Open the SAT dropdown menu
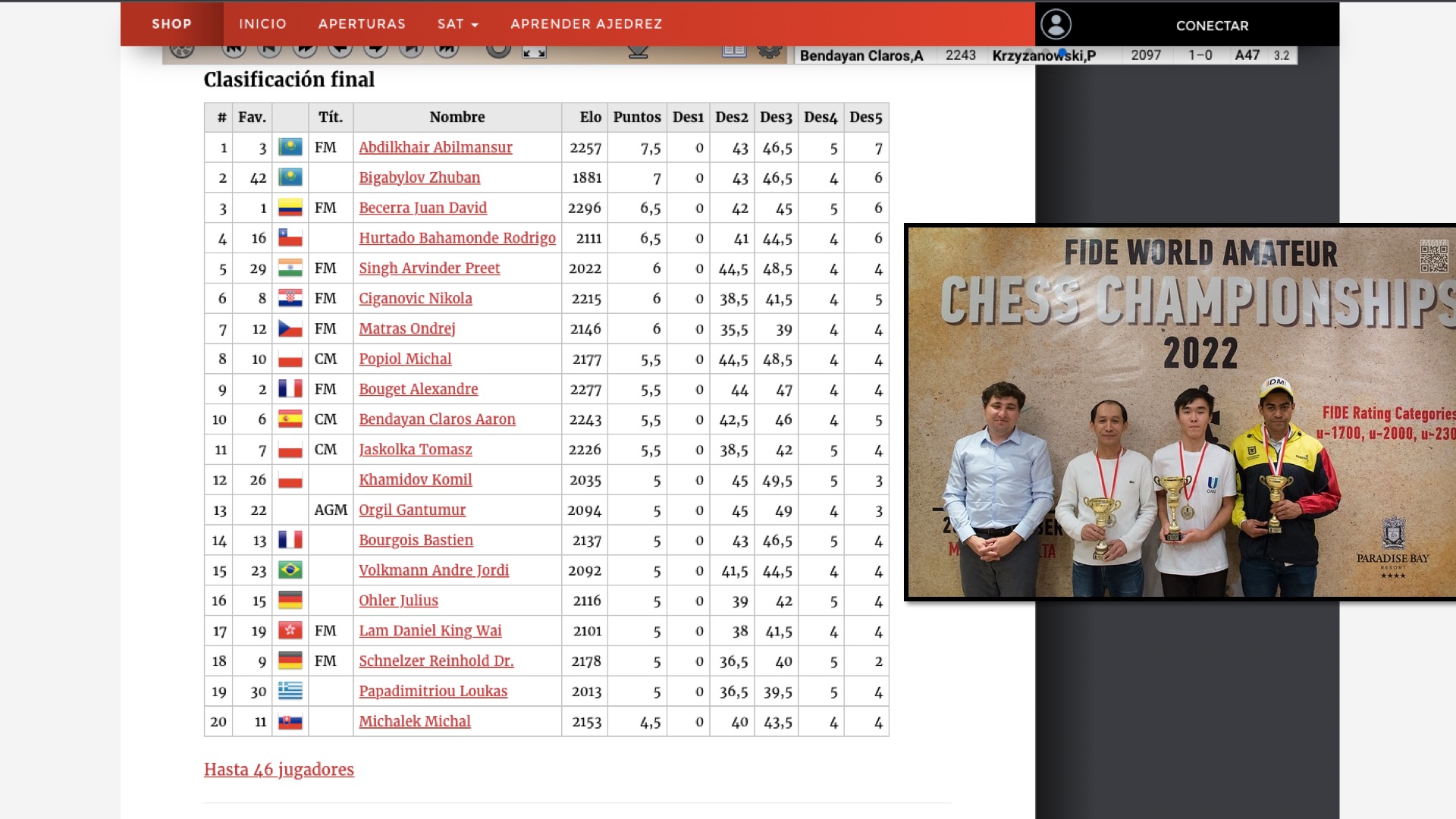Image resolution: width=1456 pixels, height=819 pixels. (x=457, y=24)
